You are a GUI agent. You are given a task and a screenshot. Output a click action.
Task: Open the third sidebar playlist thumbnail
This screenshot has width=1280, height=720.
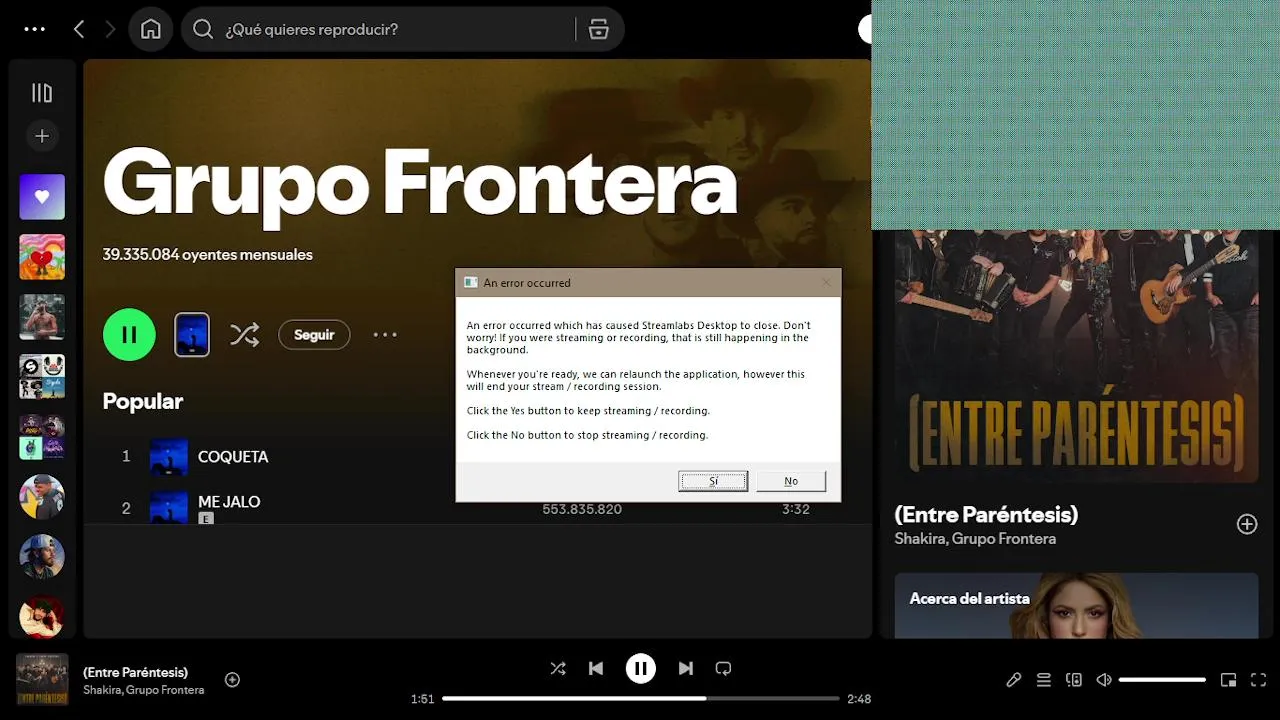pos(42,317)
